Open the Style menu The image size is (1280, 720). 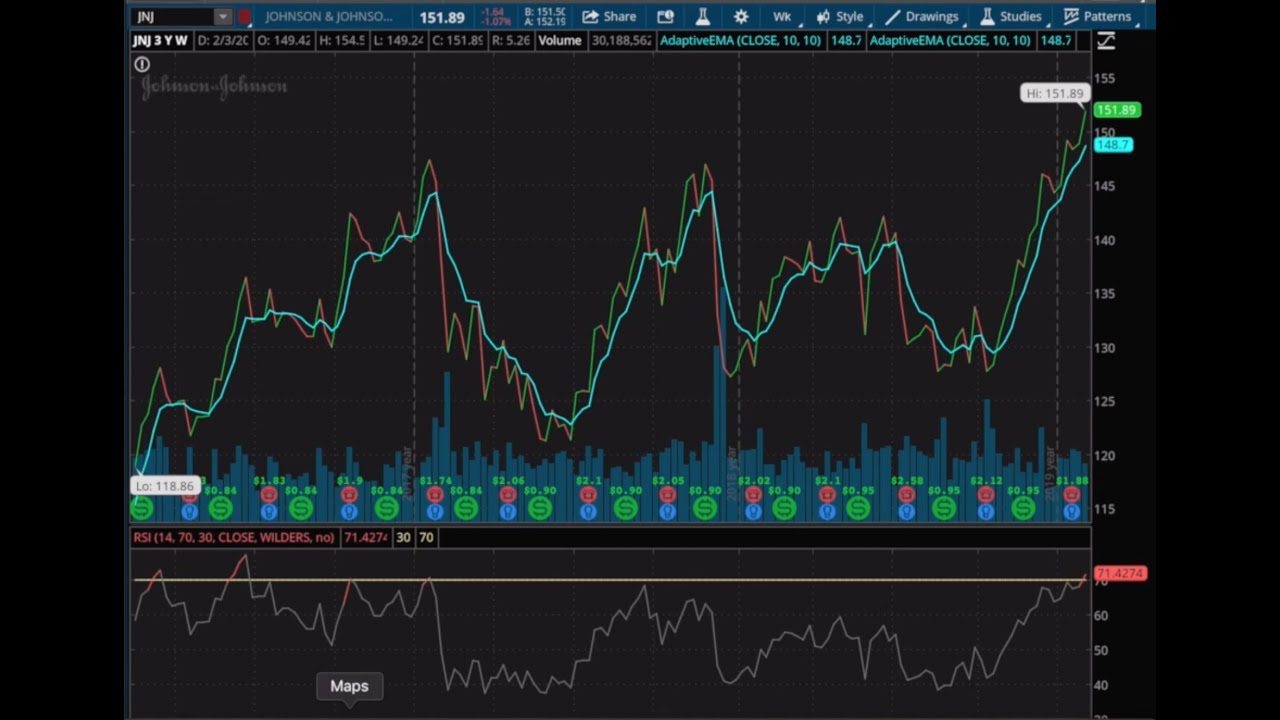click(840, 17)
